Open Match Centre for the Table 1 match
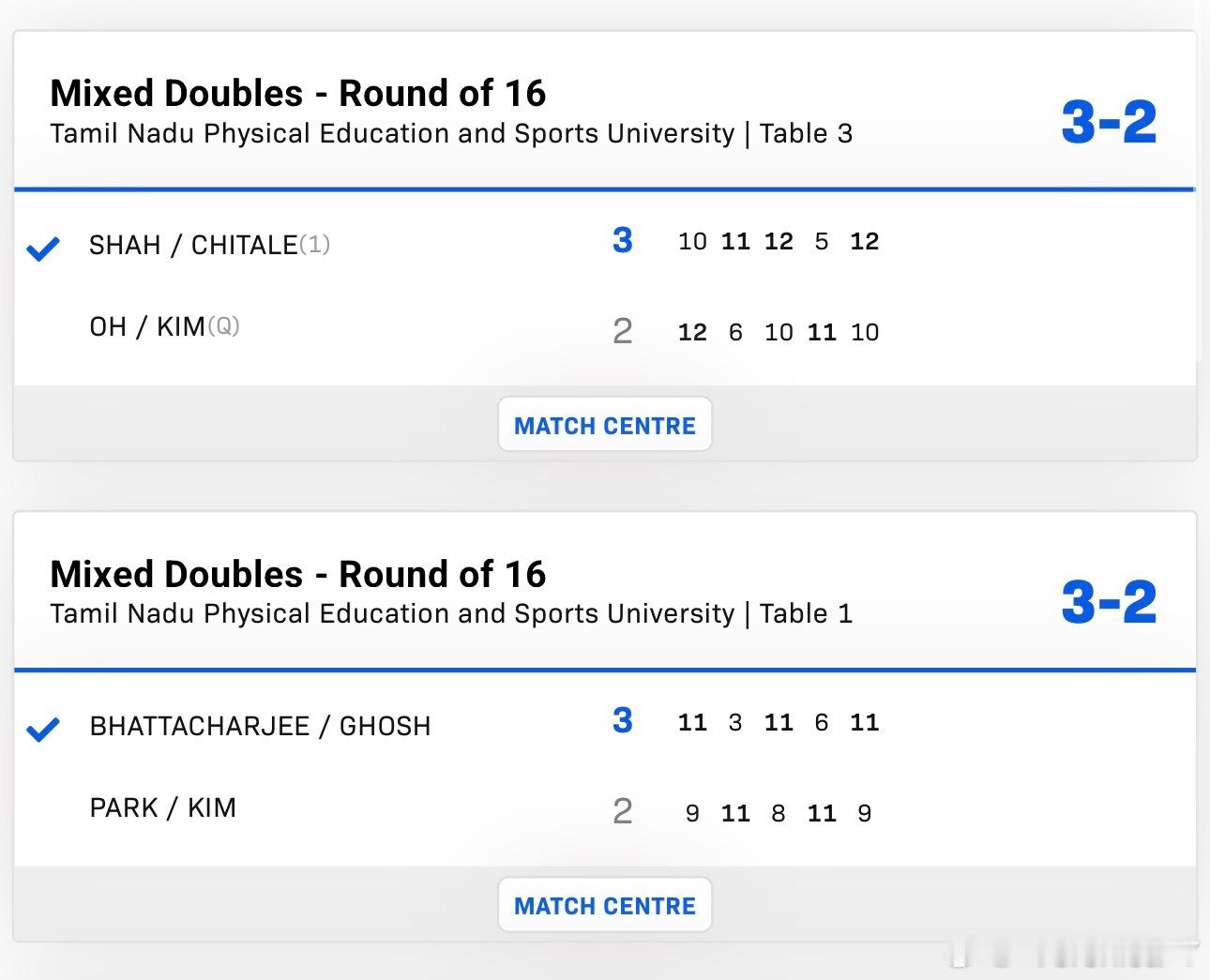 point(604,905)
